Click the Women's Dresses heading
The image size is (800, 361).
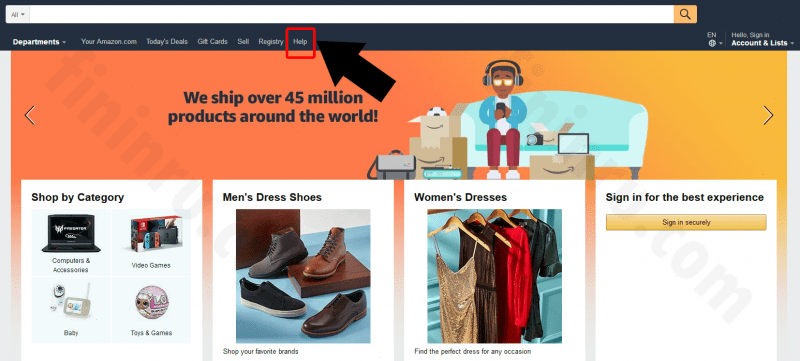pos(460,197)
